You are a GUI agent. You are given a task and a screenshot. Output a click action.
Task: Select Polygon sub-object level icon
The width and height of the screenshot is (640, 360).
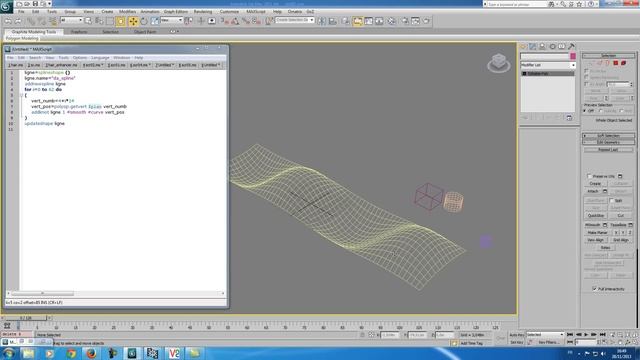[616, 63]
